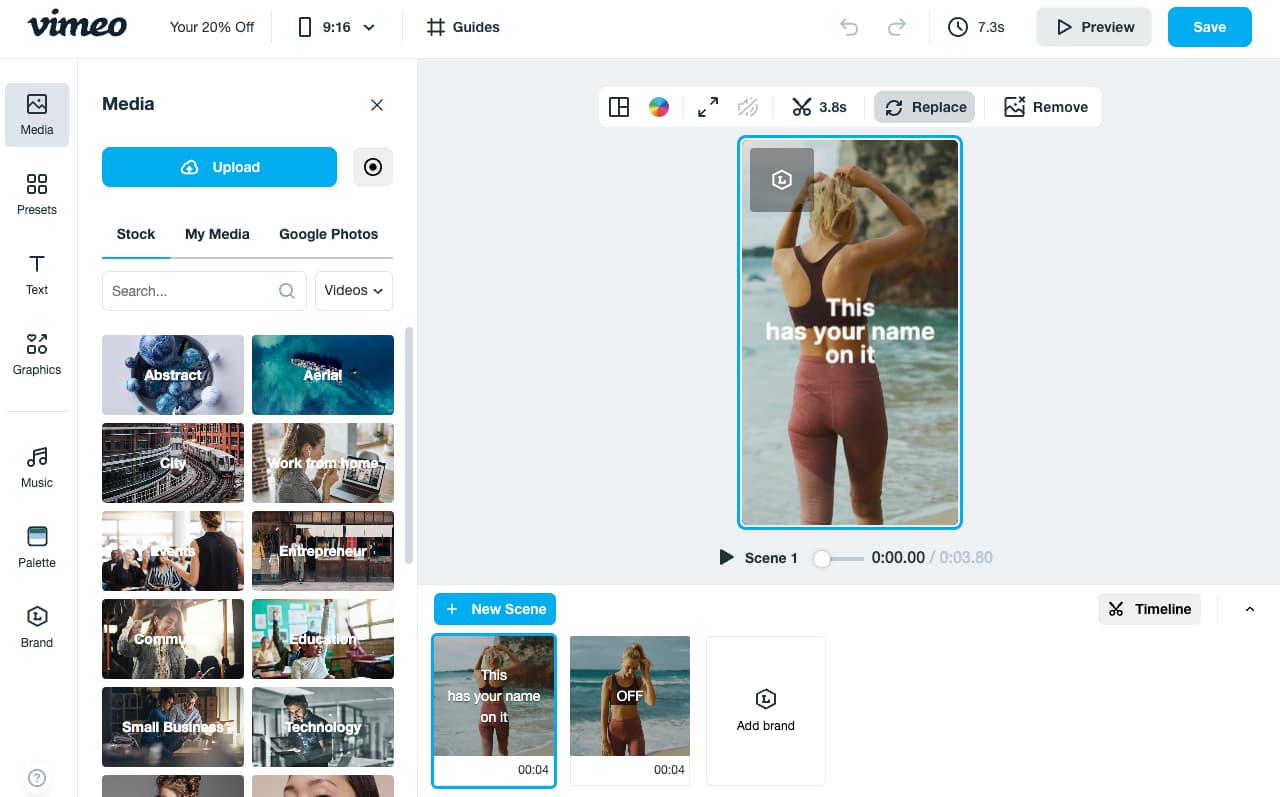Open the Brand panel in sidebar
The height and width of the screenshot is (797, 1280).
[x=37, y=627]
